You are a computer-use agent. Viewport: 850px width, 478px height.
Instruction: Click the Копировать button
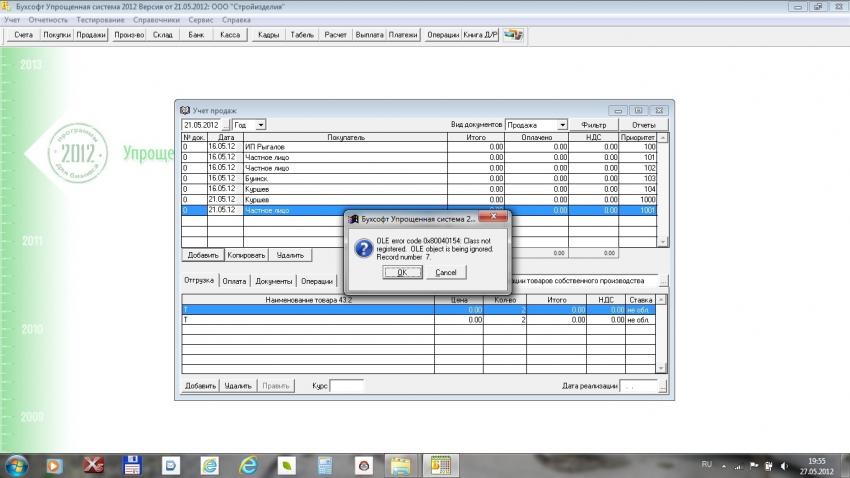tap(246, 255)
